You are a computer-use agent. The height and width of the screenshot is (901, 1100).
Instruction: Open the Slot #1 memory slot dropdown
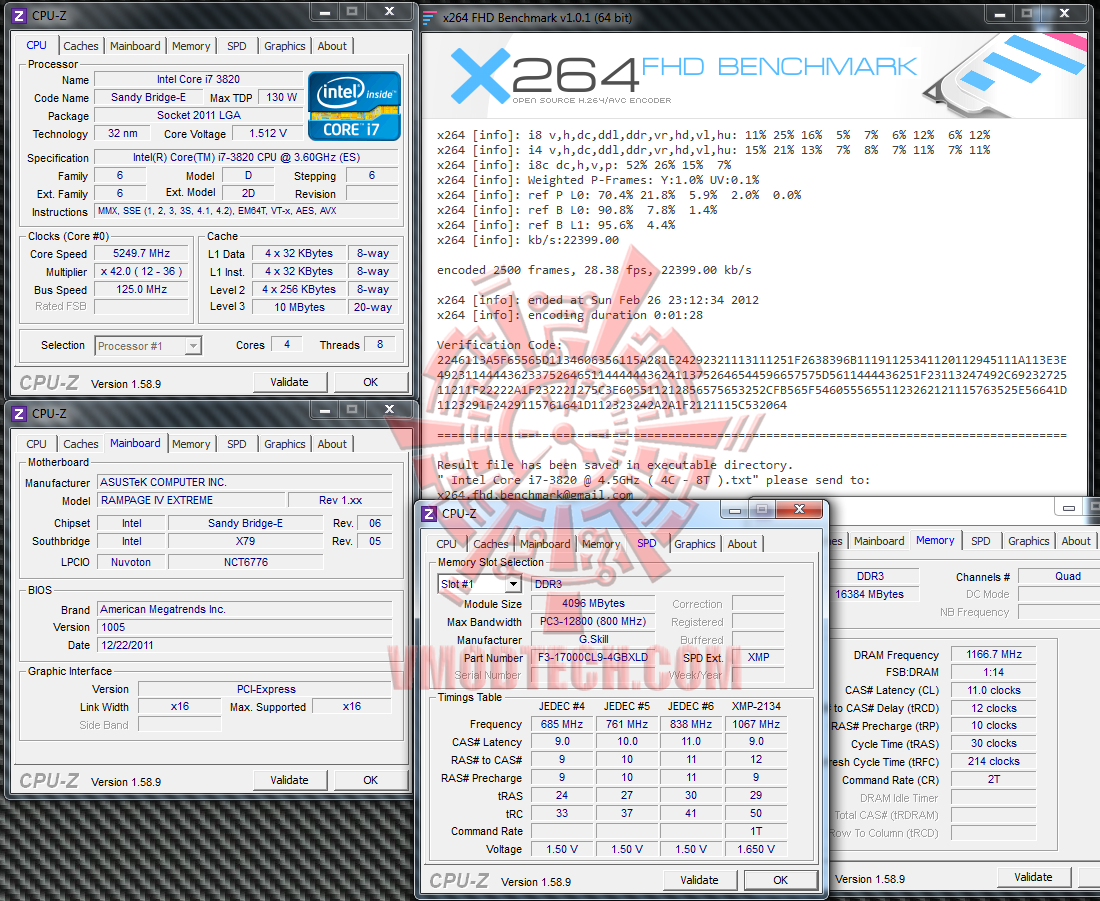514,584
